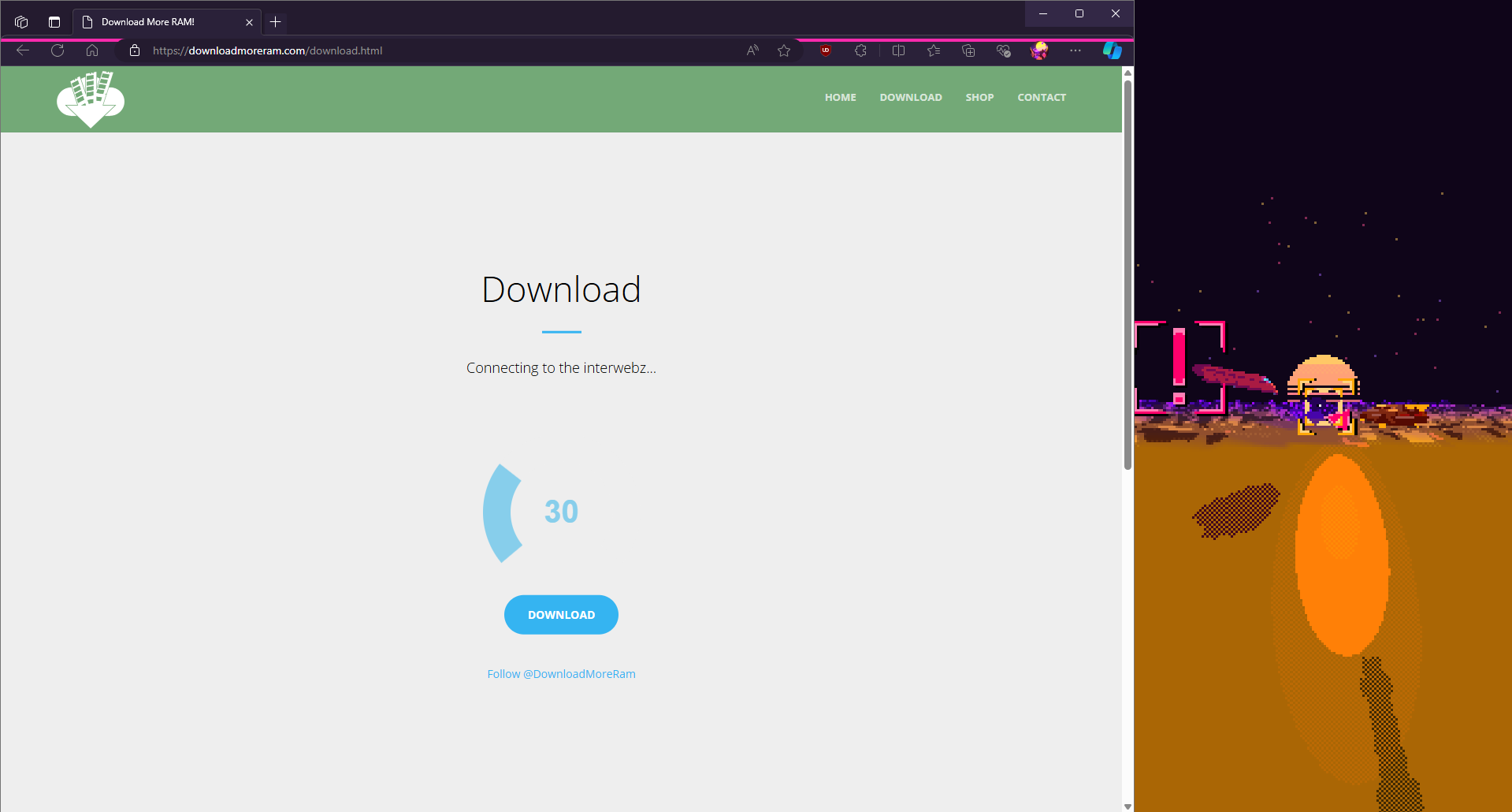Open SHOP in site navigation
This screenshot has width=1512, height=812.
979,97
